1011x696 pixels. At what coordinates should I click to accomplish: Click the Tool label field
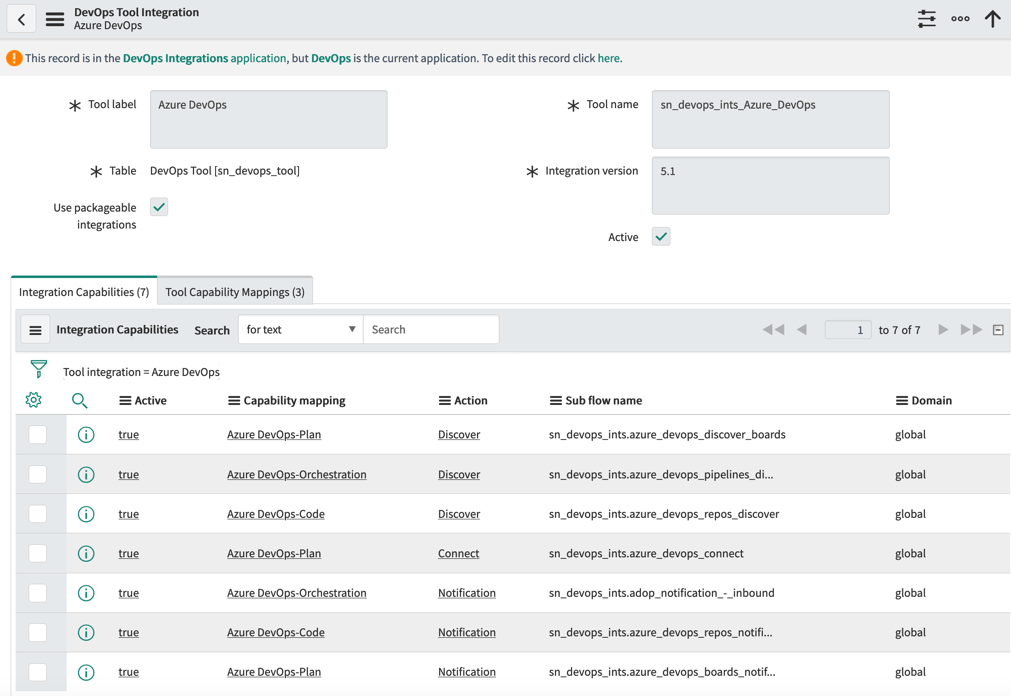(269, 119)
